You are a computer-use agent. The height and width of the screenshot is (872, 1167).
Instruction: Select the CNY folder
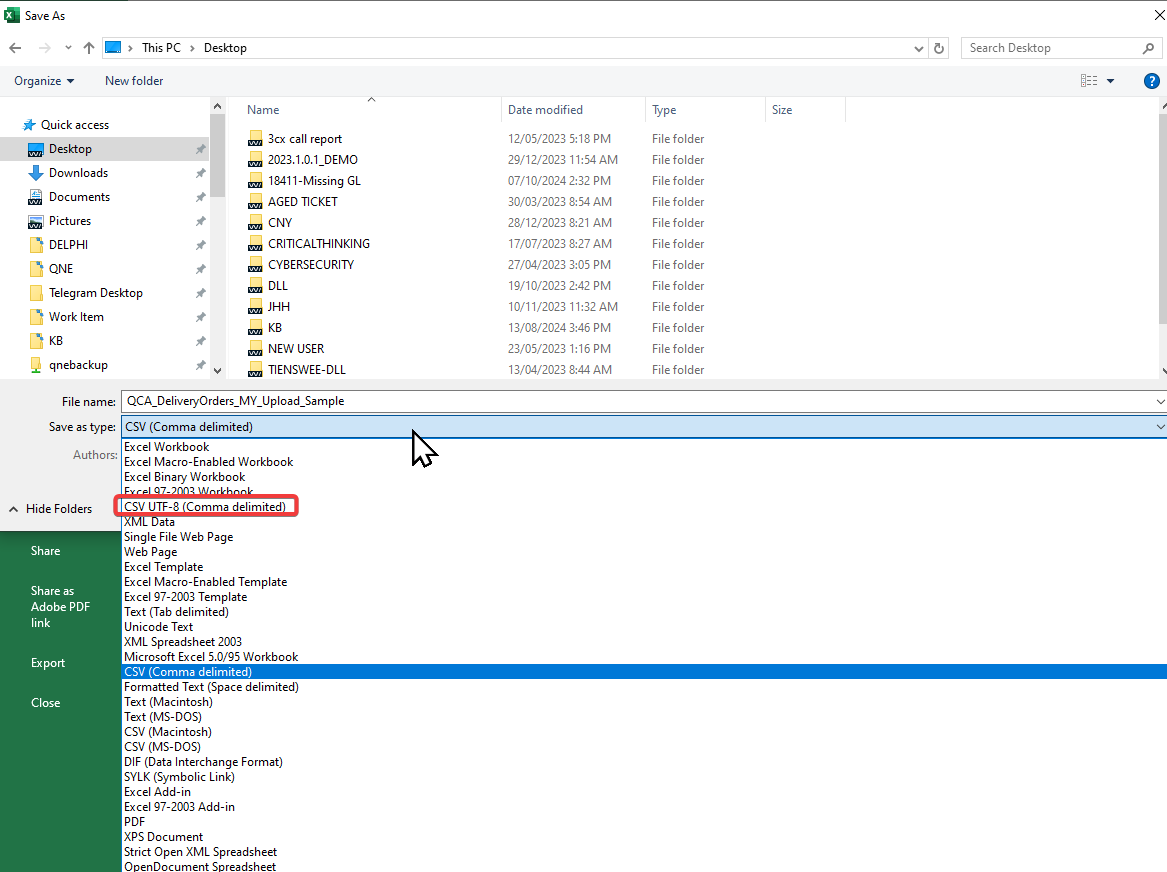click(280, 222)
